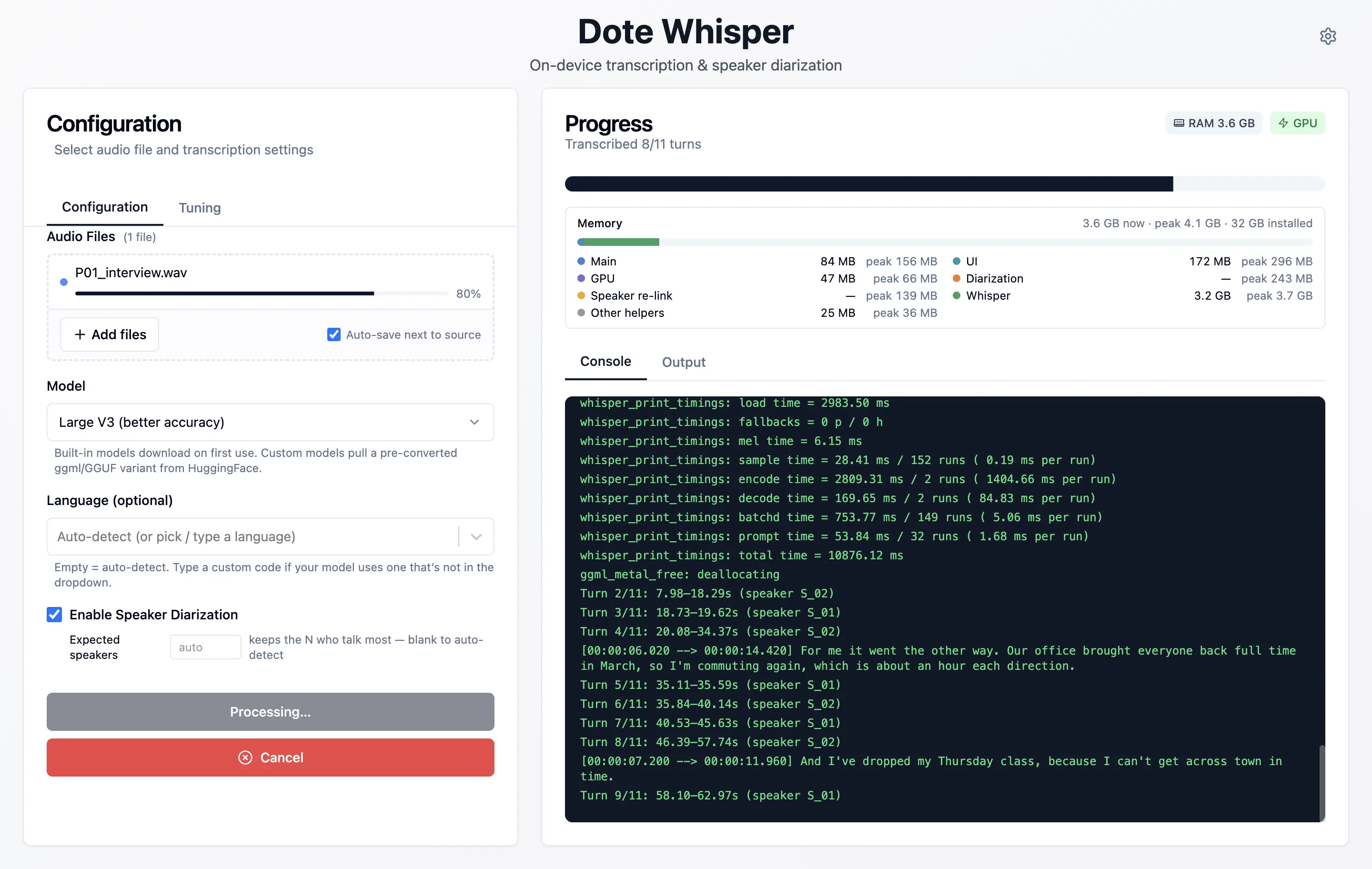Switch to the Tuning tab

(200, 208)
